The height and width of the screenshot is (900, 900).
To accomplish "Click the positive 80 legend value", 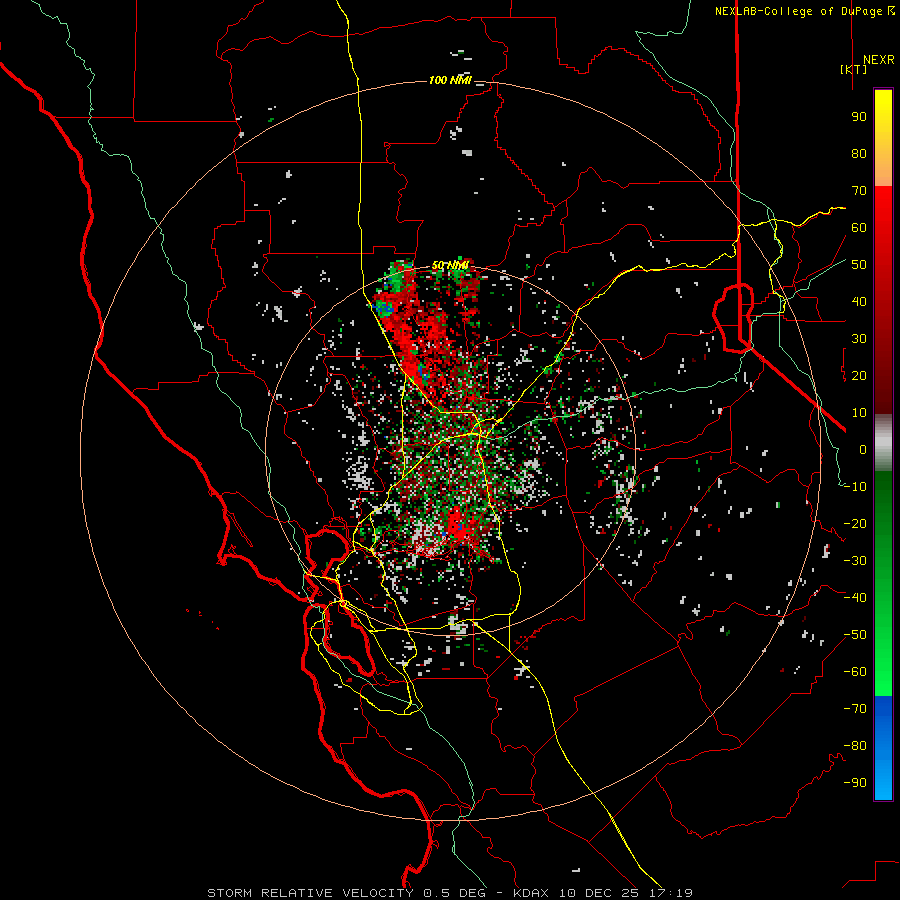I will (859, 154).
